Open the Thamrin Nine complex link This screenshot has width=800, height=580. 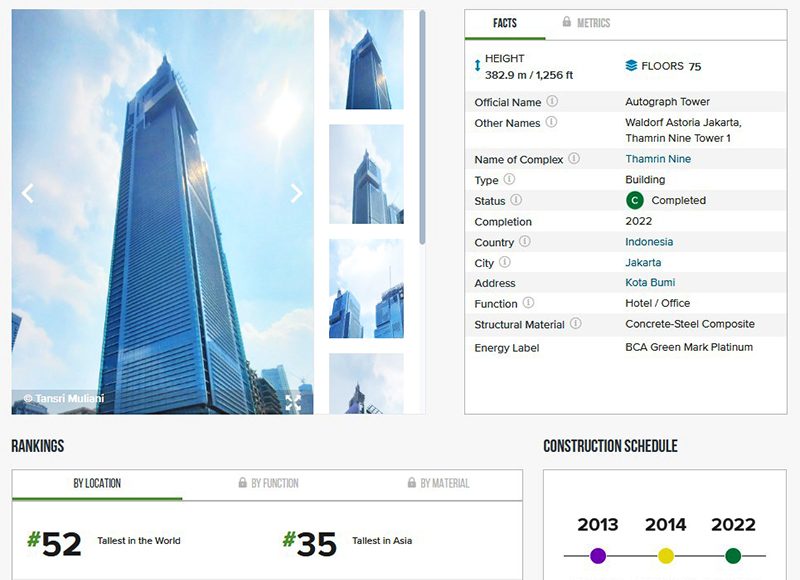658,159
